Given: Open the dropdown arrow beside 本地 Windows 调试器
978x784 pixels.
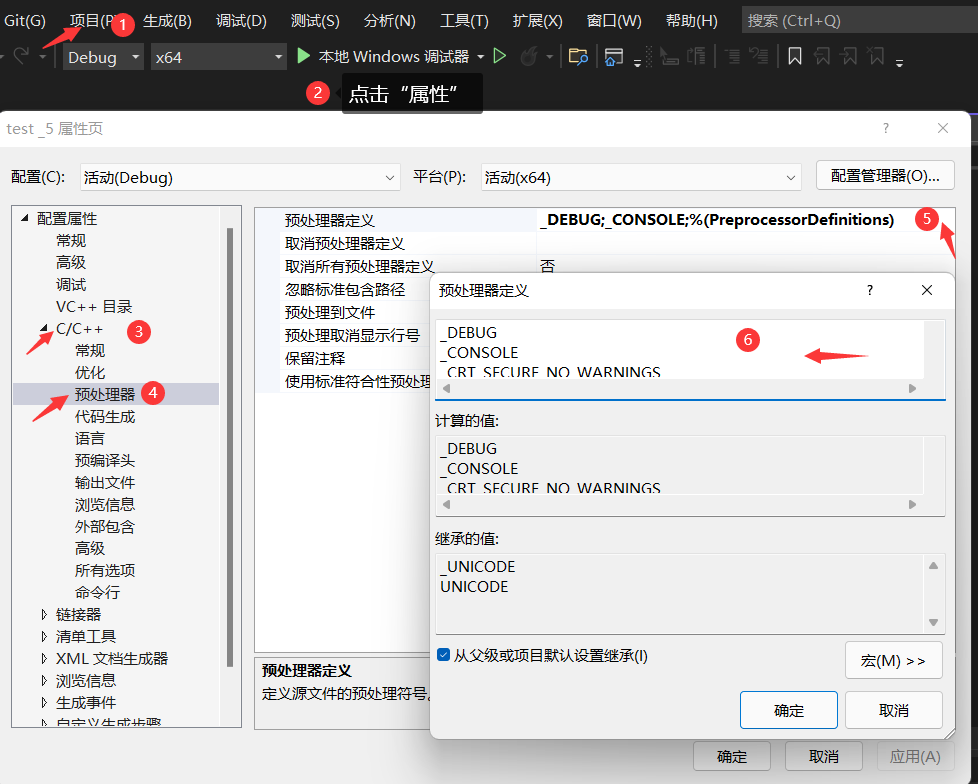Looking at the screenshot, I should pyautogui.click(x=480, y=57).
